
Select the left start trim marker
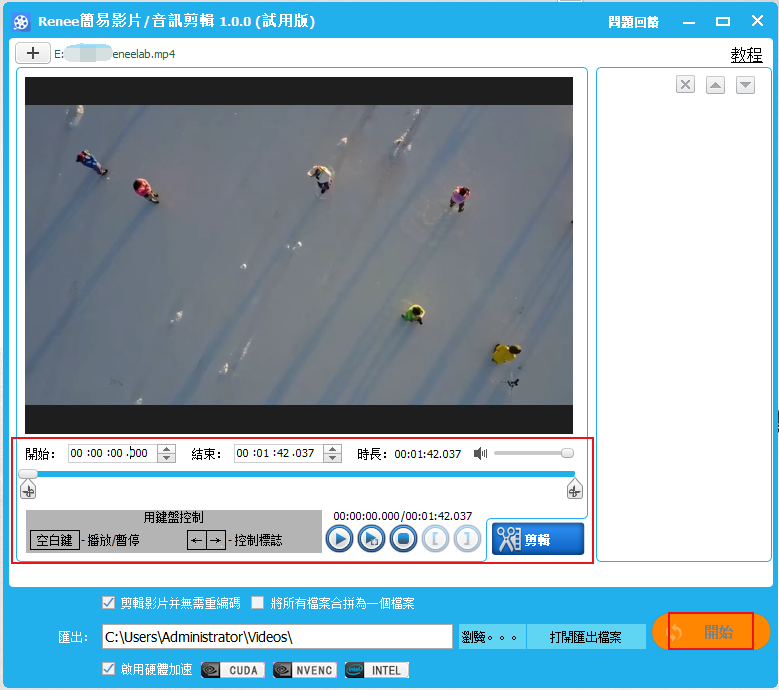click(28, 489)
